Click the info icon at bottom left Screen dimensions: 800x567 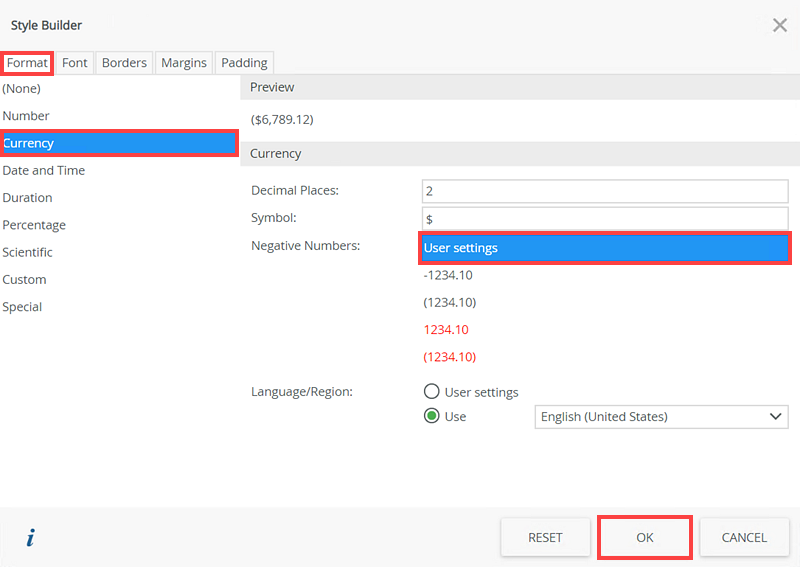point(30,538)
